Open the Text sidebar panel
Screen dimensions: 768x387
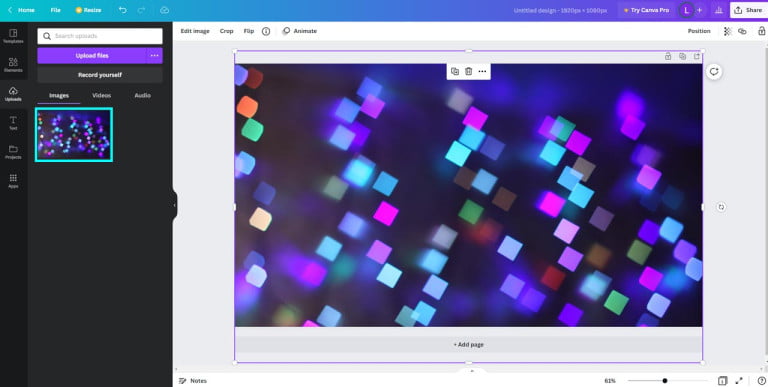[x=13, y=123]
